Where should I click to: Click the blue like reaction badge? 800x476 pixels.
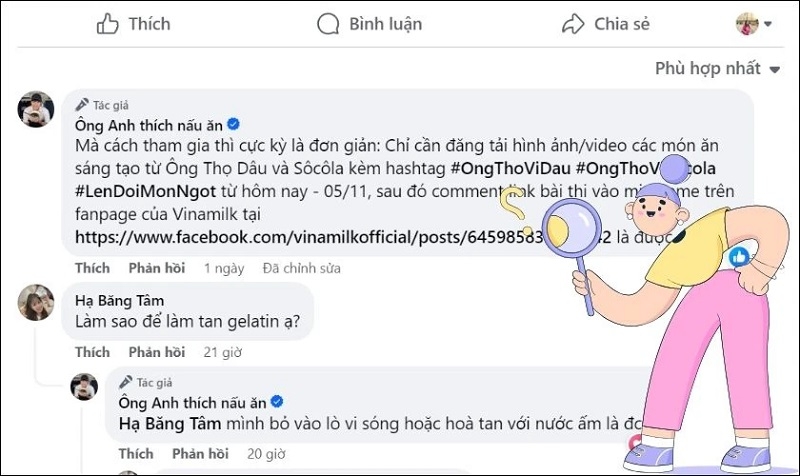(739, 256)
